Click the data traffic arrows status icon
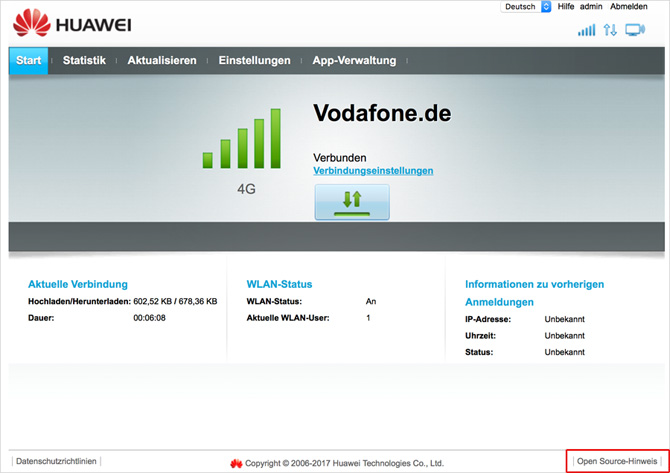Screen dimensions: 670x473 [611, 30]
